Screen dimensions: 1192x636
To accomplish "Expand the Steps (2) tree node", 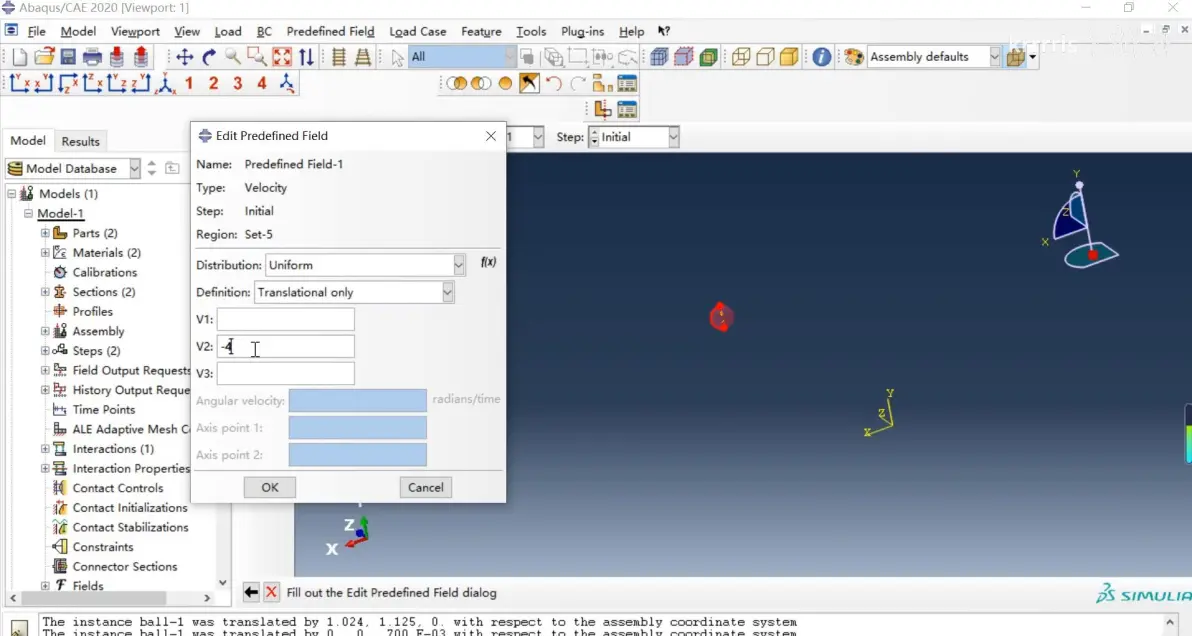I will (45, 351).
